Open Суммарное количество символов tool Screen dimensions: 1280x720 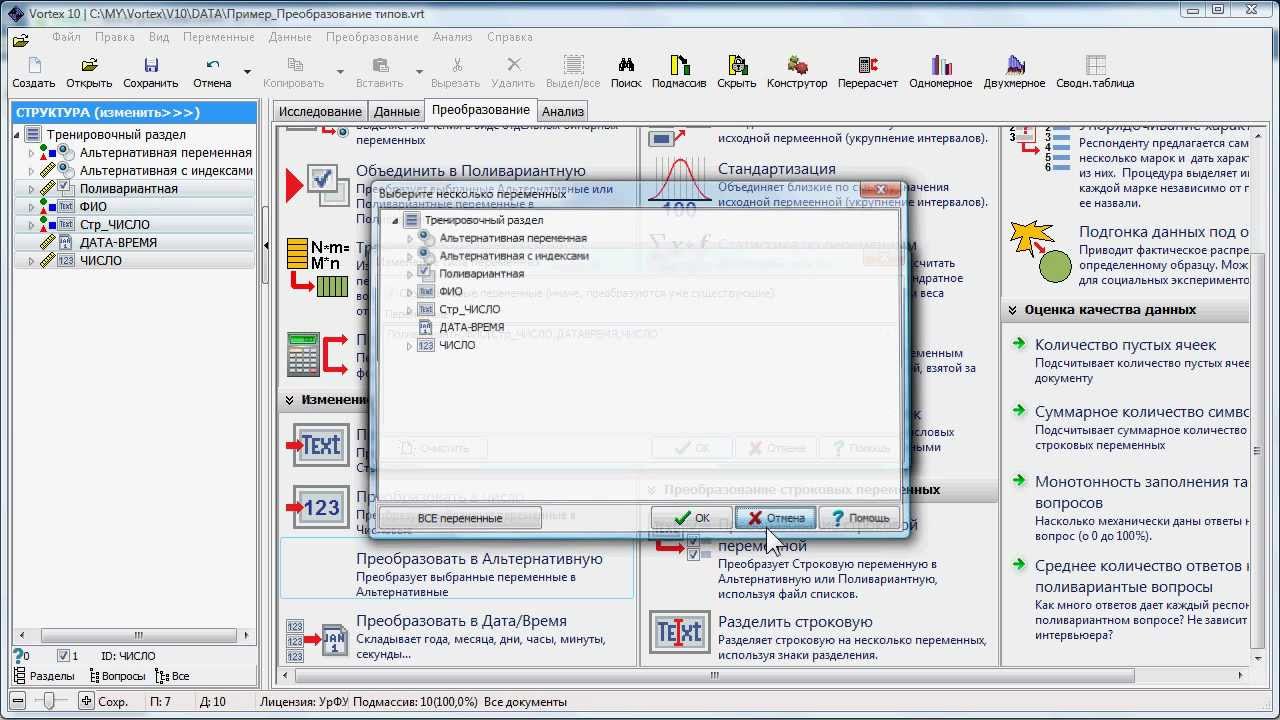1141,412
